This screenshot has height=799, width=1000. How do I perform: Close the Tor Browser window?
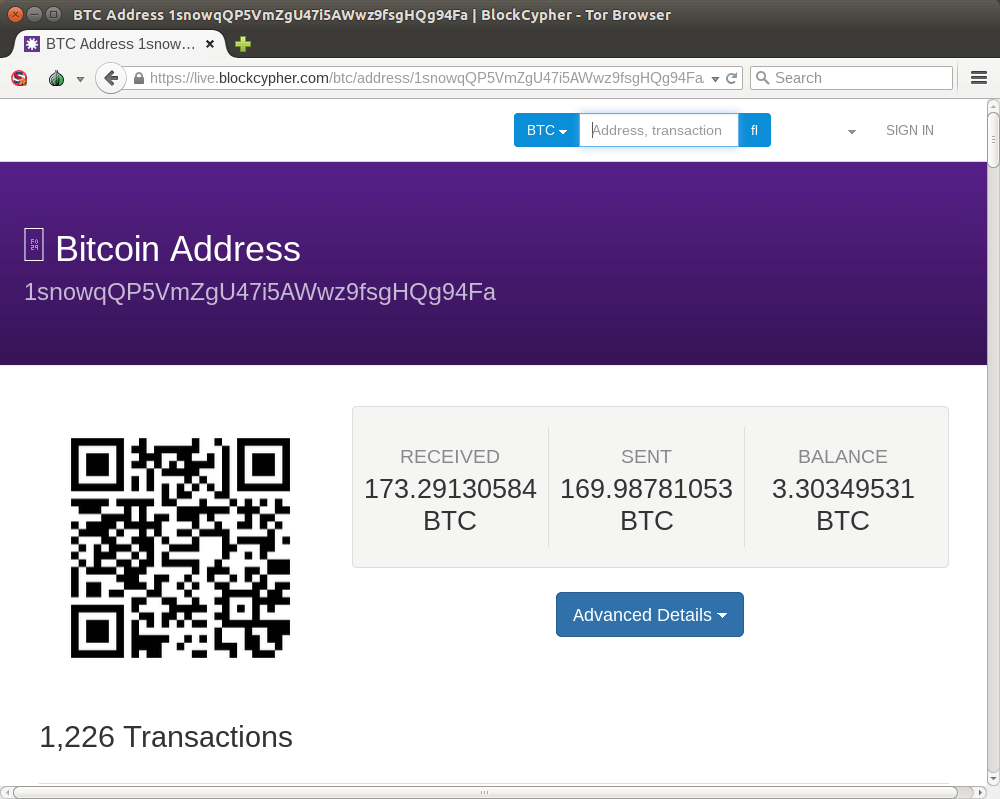click(15, 14)
